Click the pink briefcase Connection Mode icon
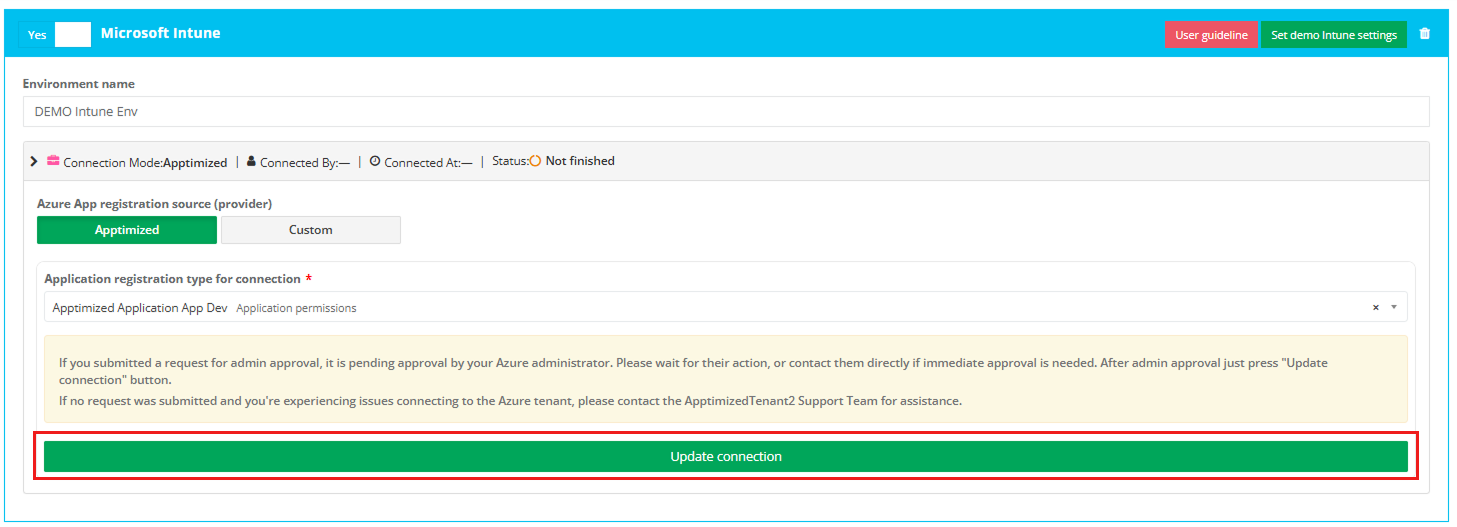Screen dimensions: 1457x527 click(53, 161)
